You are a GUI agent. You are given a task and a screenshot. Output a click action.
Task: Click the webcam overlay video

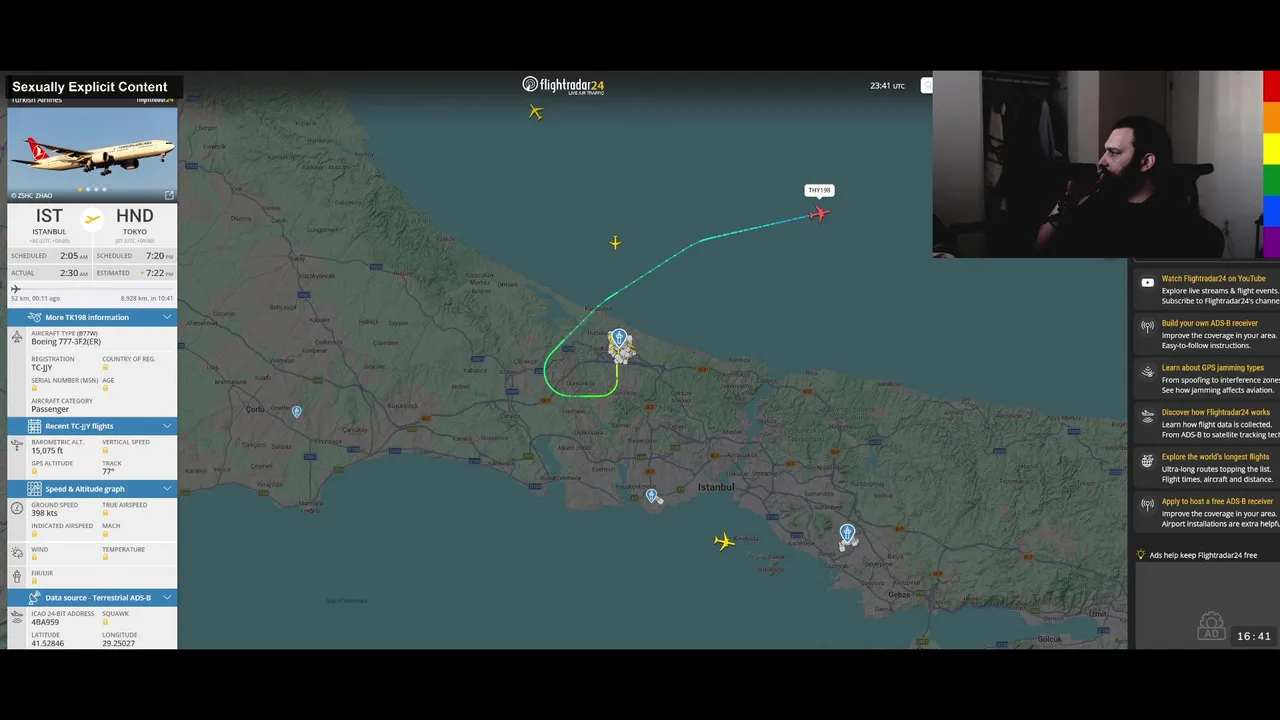point(1097,165)
